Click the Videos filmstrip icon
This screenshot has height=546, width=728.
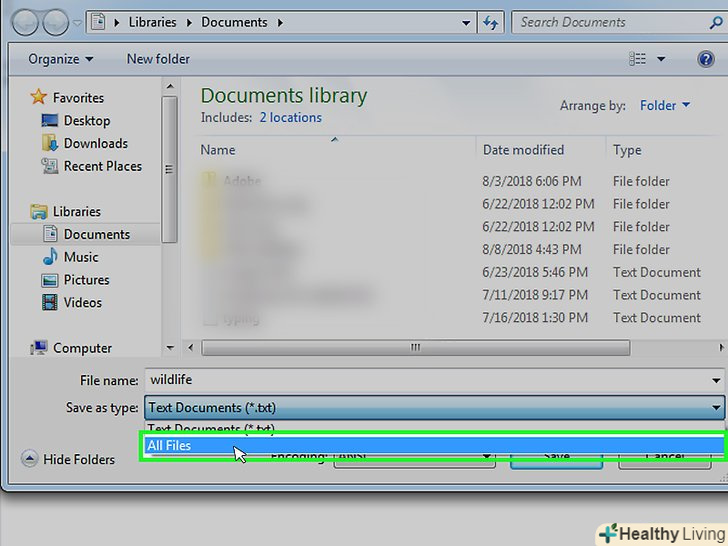(x=50, y=303)
